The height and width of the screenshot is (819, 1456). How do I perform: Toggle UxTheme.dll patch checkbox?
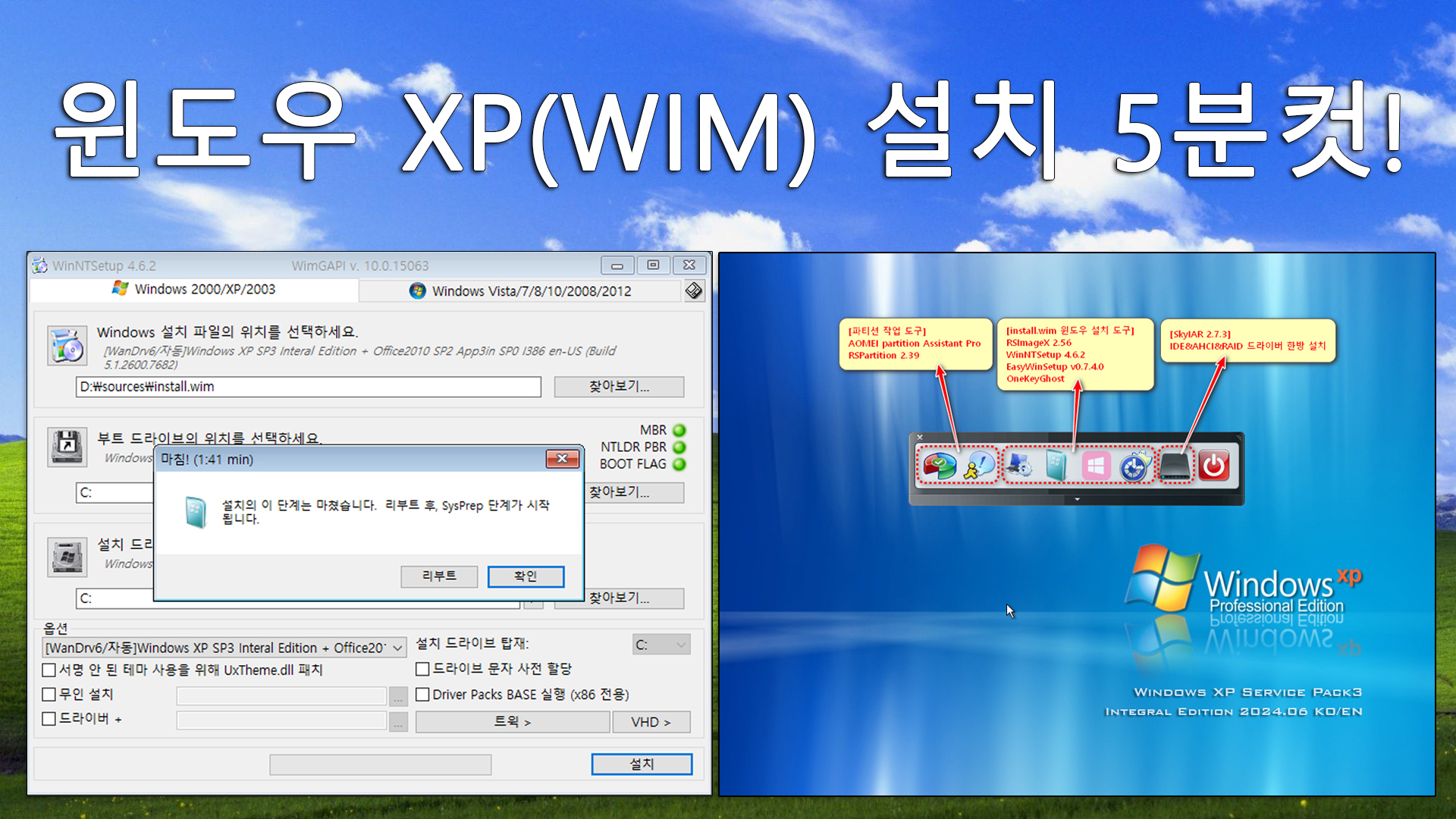[x=49, y=670]
